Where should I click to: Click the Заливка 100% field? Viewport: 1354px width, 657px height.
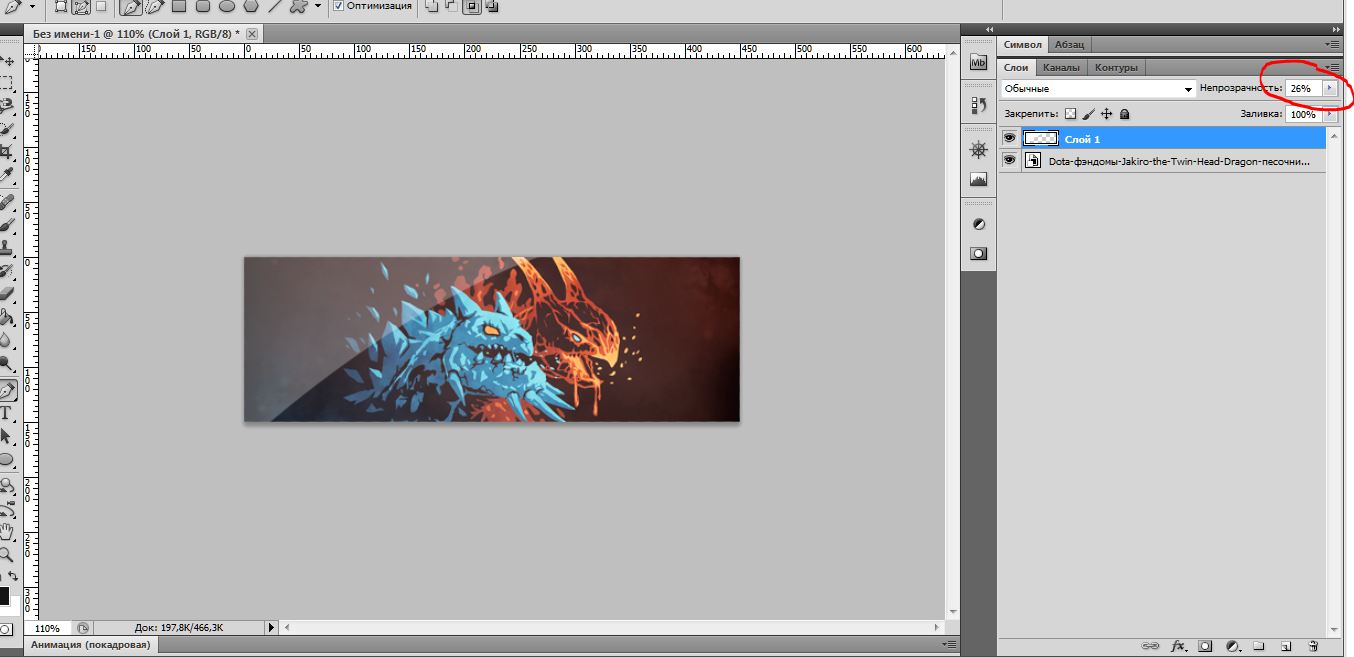pyautogui.click(x=1302, y=114)
